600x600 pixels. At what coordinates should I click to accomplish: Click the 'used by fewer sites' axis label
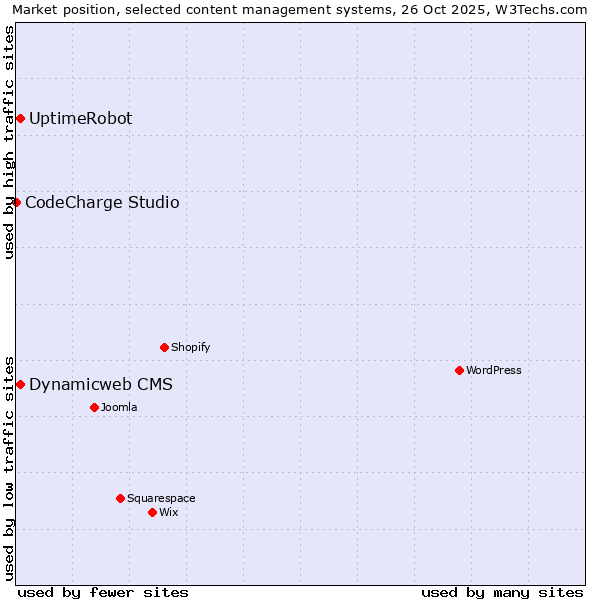coord(103,592)
